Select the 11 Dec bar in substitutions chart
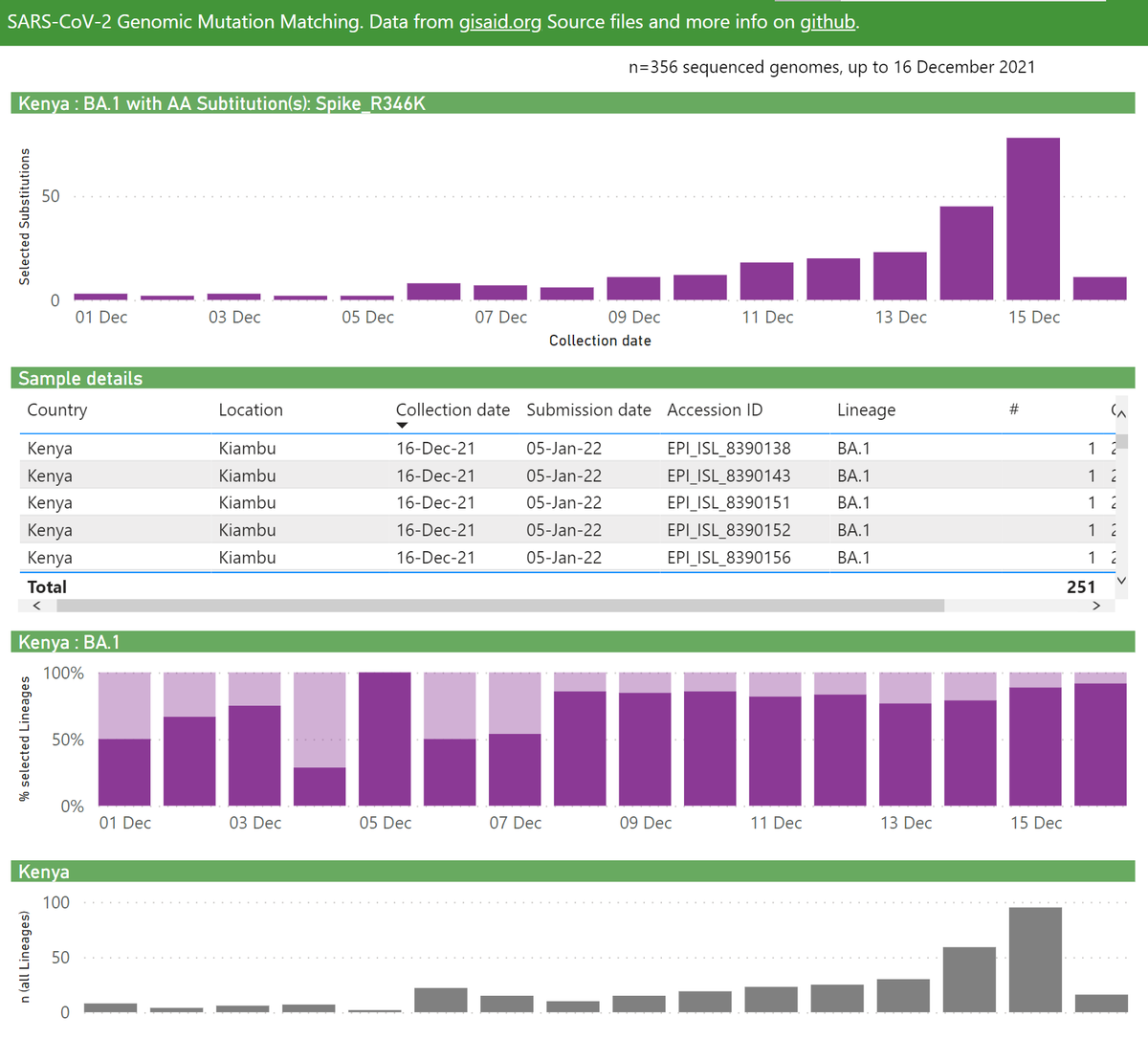Image resolution: width=1148 pixels, height=1039 pixels. (x=766, y=281)
